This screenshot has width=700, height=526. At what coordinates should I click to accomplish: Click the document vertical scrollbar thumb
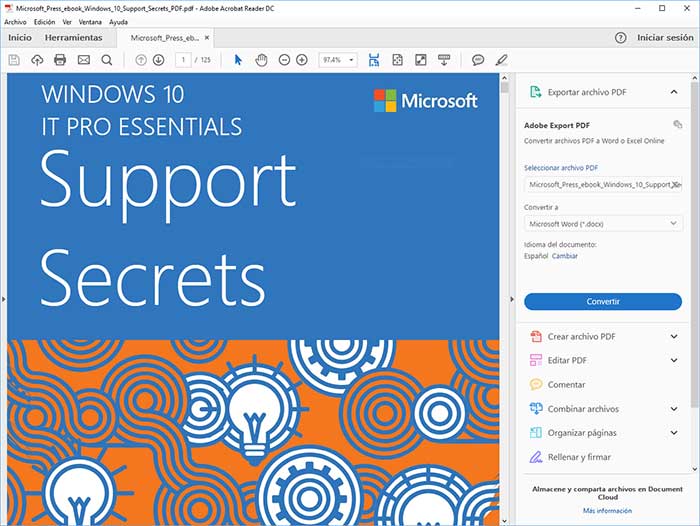(x=504, y=87)
